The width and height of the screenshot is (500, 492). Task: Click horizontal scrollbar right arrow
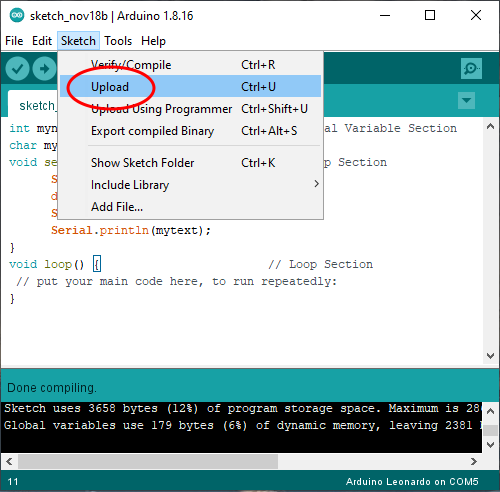click(474, 462)
